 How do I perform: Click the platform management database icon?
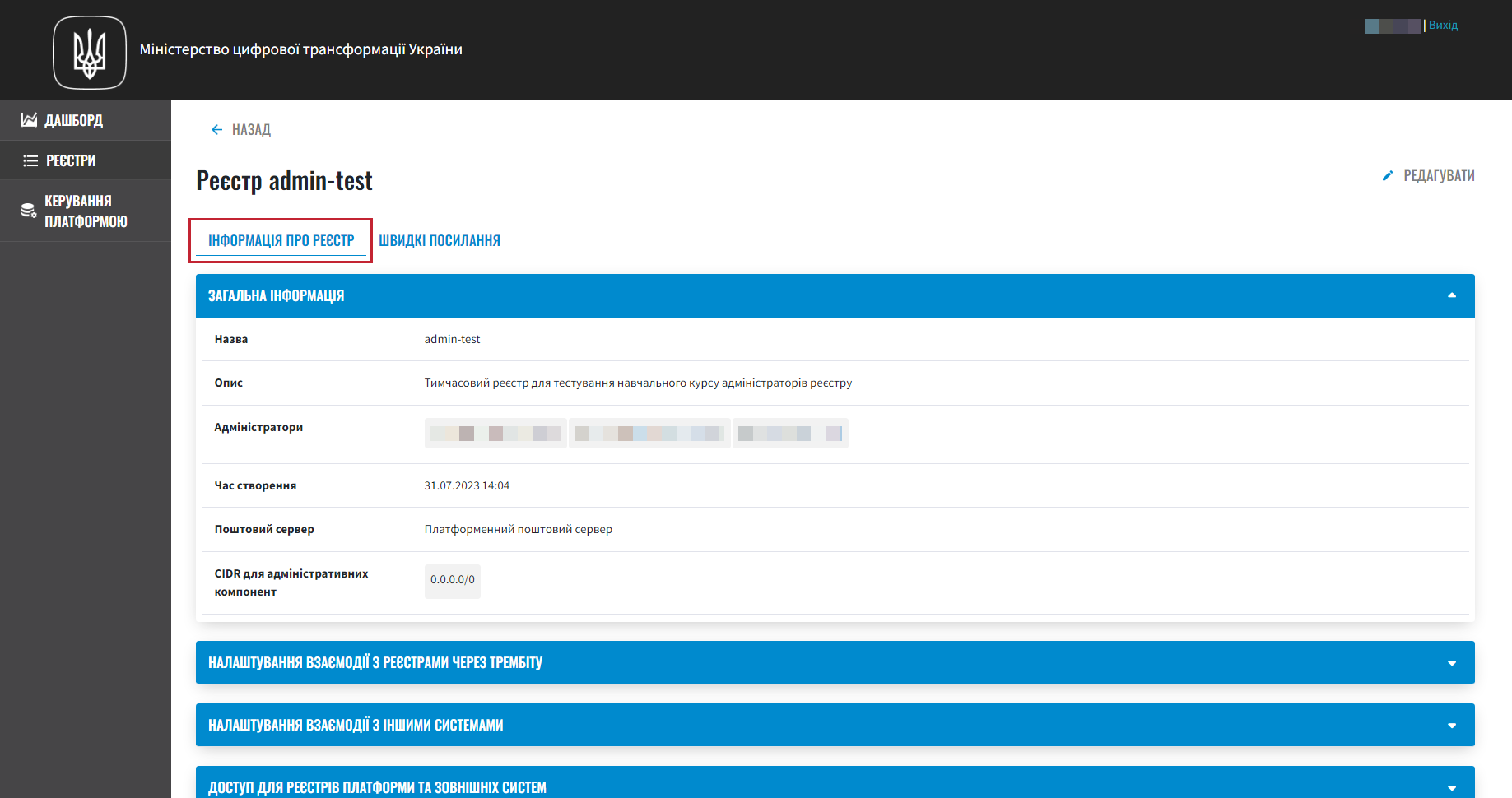coord(29,211)
